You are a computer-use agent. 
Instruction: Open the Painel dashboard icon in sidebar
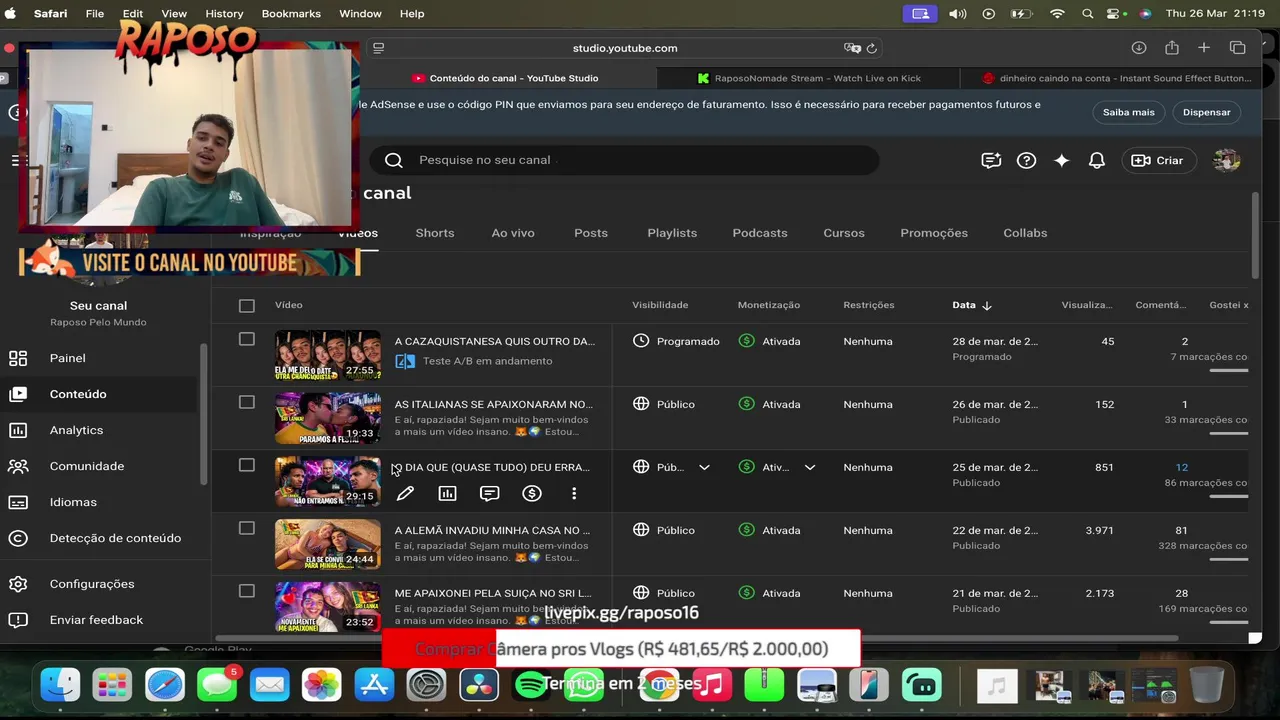pyautogui.click(x=18, y=358)
